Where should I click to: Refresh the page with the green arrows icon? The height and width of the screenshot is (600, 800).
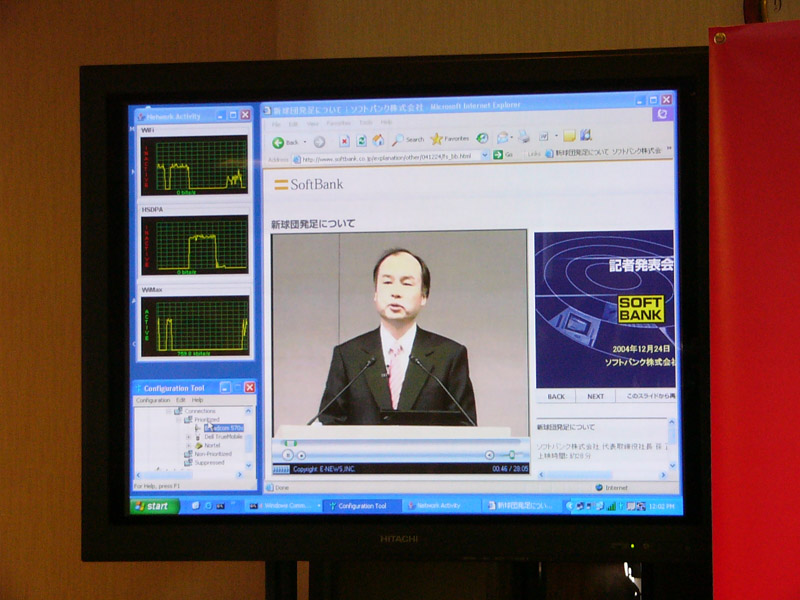(361, 141)
